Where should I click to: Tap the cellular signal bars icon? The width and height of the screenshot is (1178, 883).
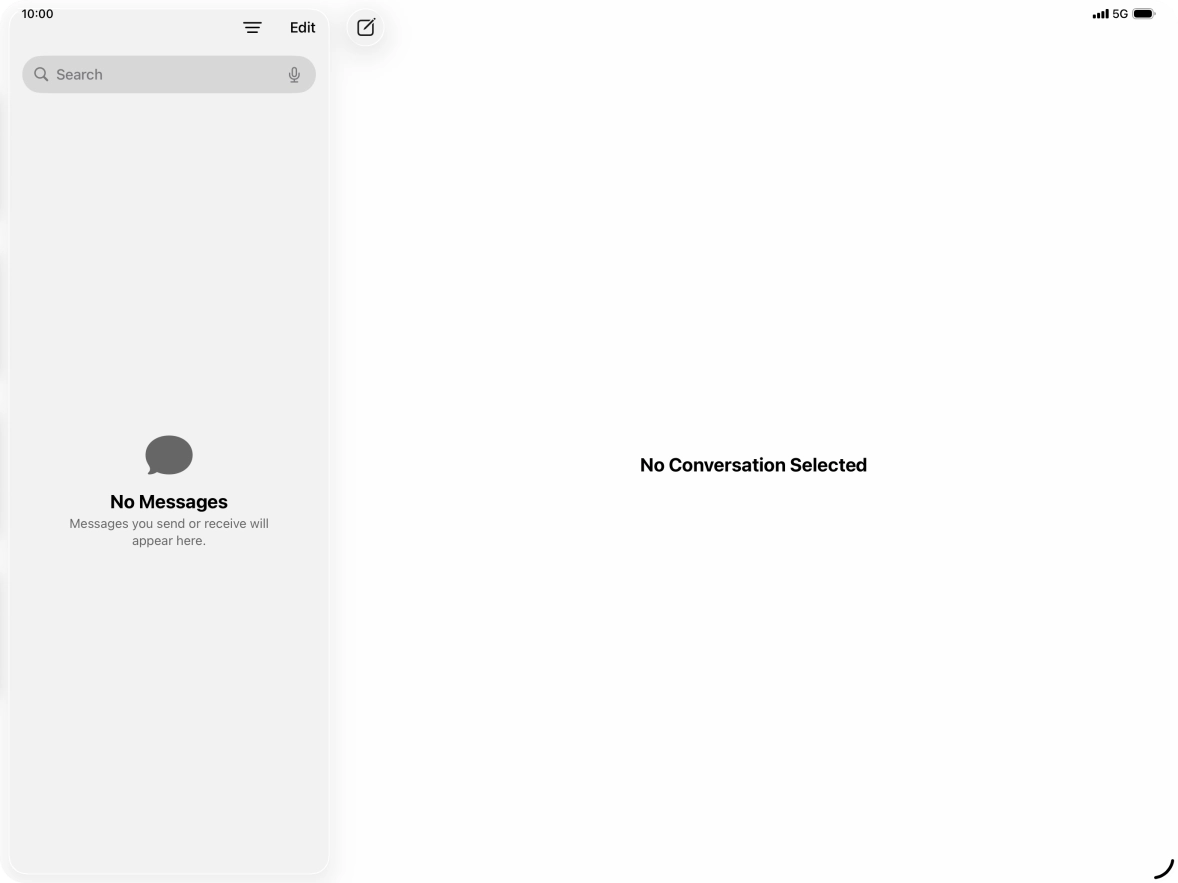pyautogui.click(x=1101, y=14)
